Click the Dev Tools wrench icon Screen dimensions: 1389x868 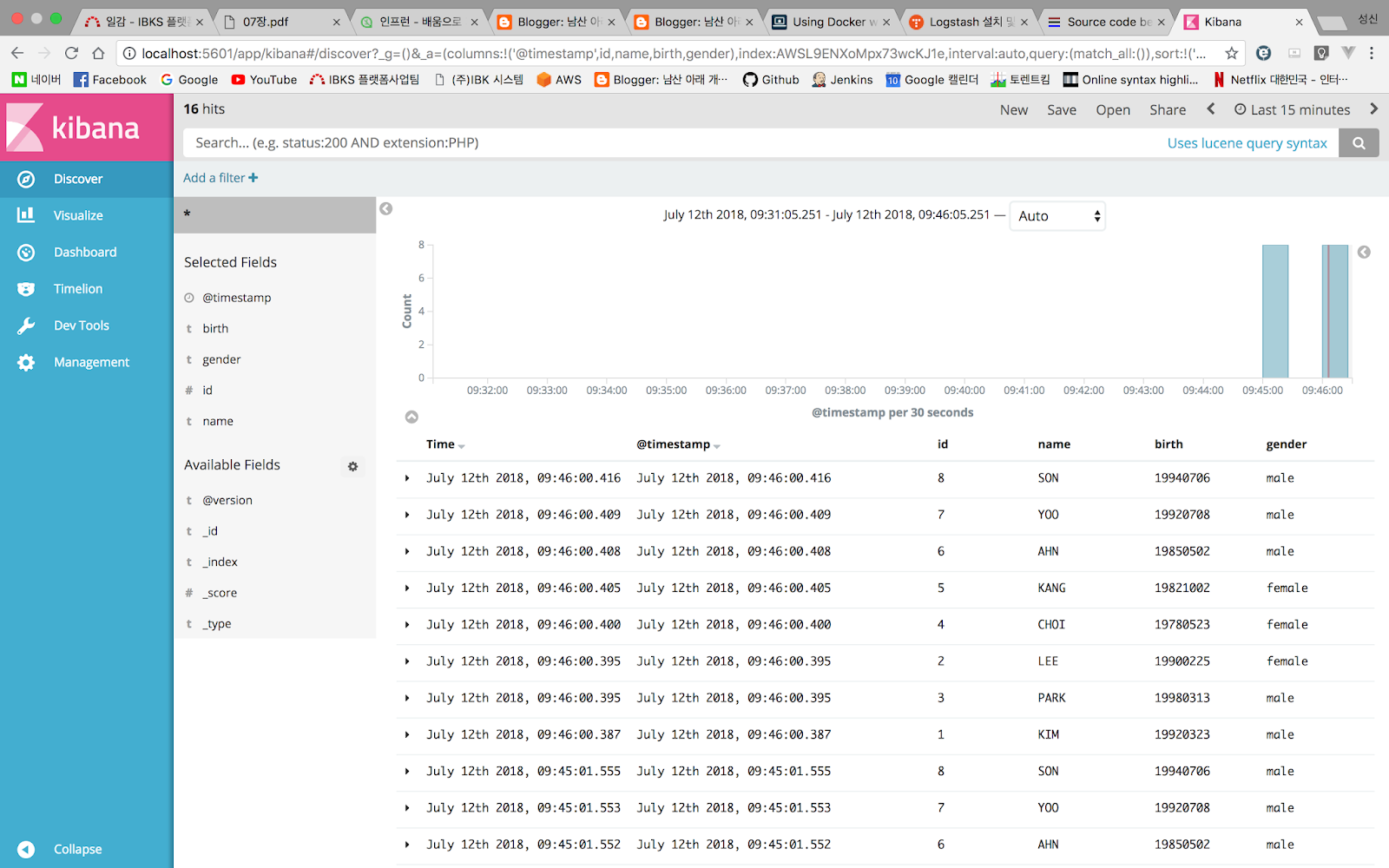tap(26, 325)
